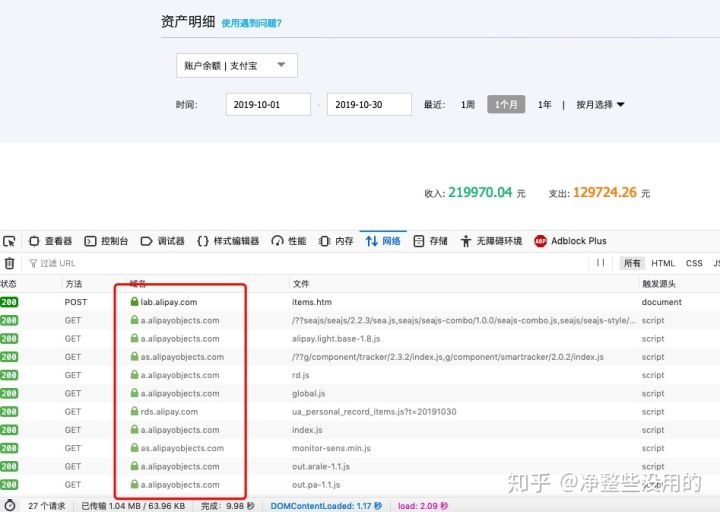
Task: Click the 支出 129724.26 amount
Action: tap(605, 192)
